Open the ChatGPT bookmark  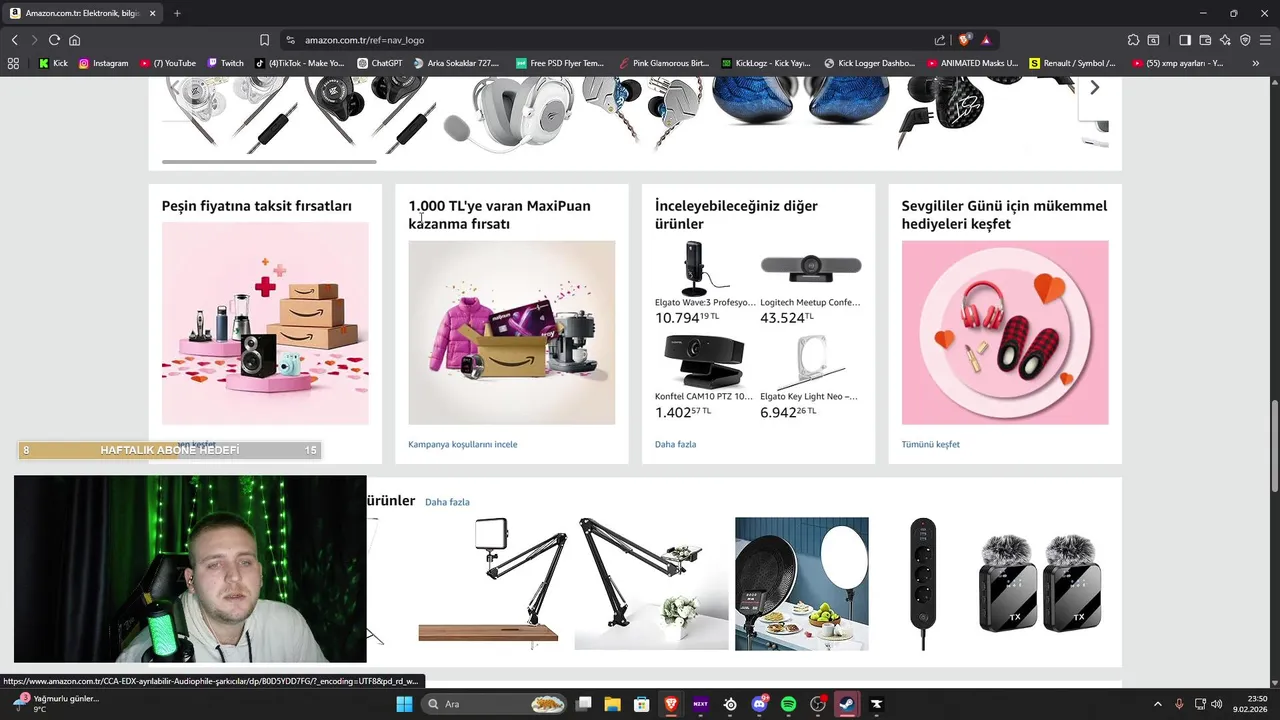(380, 63)
